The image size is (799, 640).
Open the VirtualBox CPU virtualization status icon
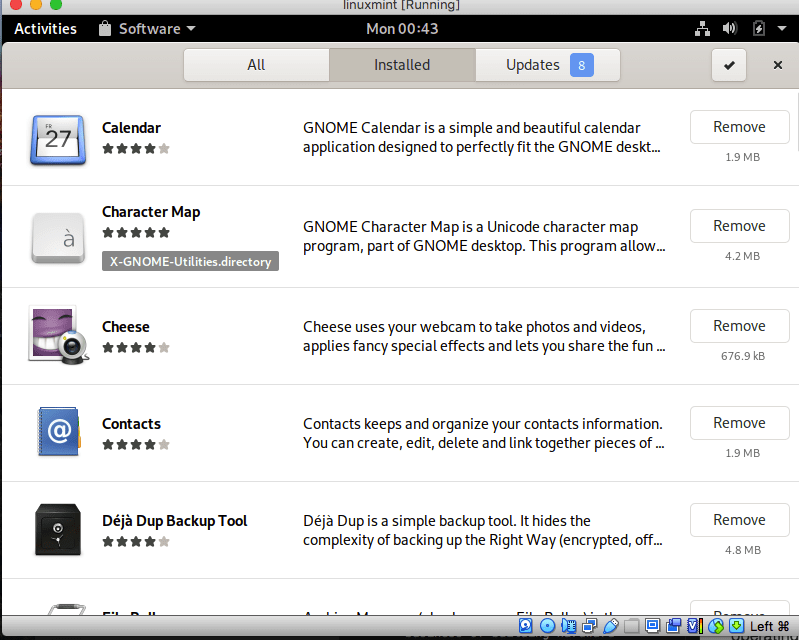pyautogui.click(x=695, y=625)
